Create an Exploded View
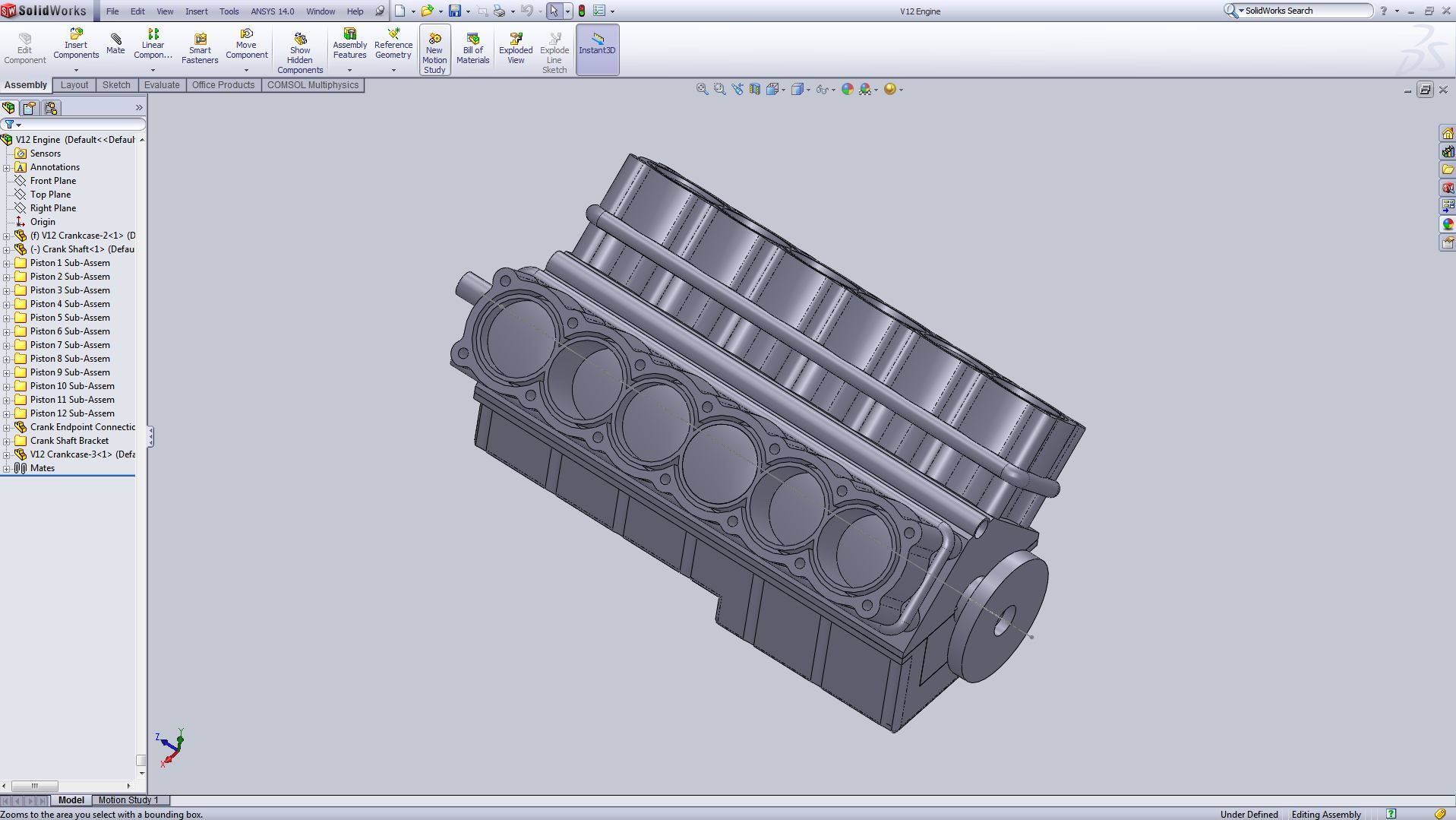 pos(516,49)
